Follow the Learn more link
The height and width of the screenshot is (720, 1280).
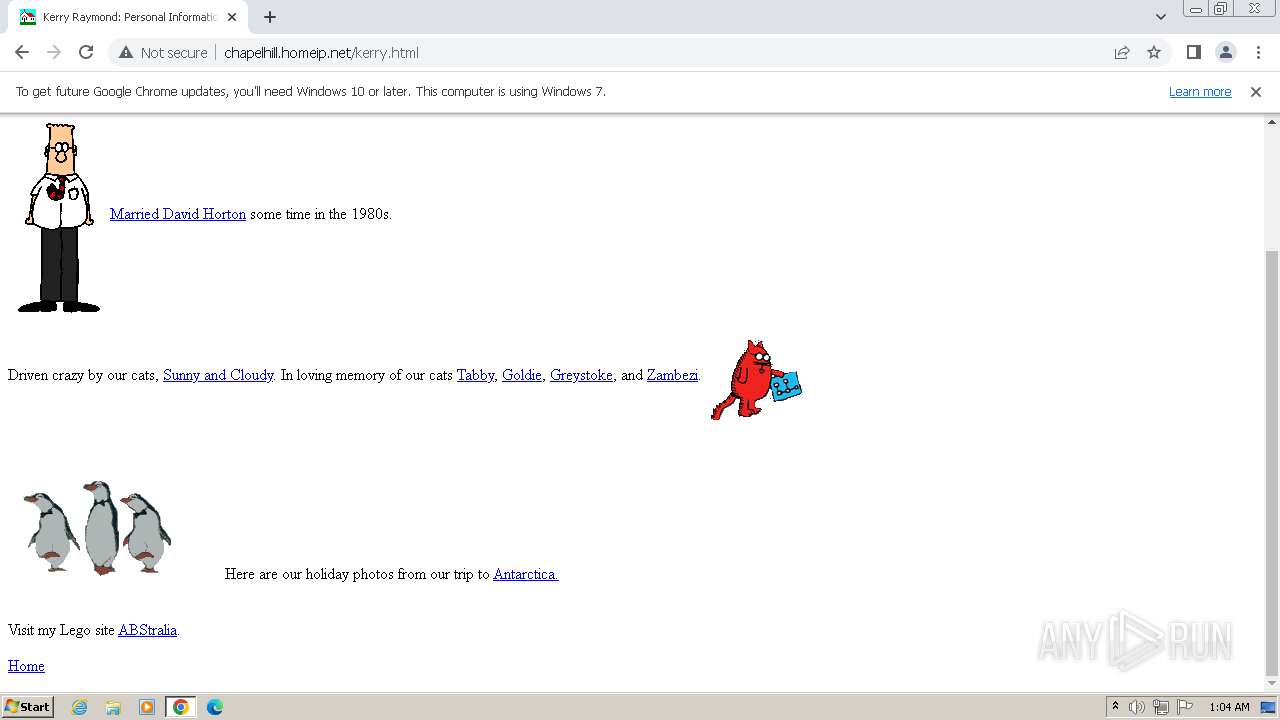click(1200, 91)
